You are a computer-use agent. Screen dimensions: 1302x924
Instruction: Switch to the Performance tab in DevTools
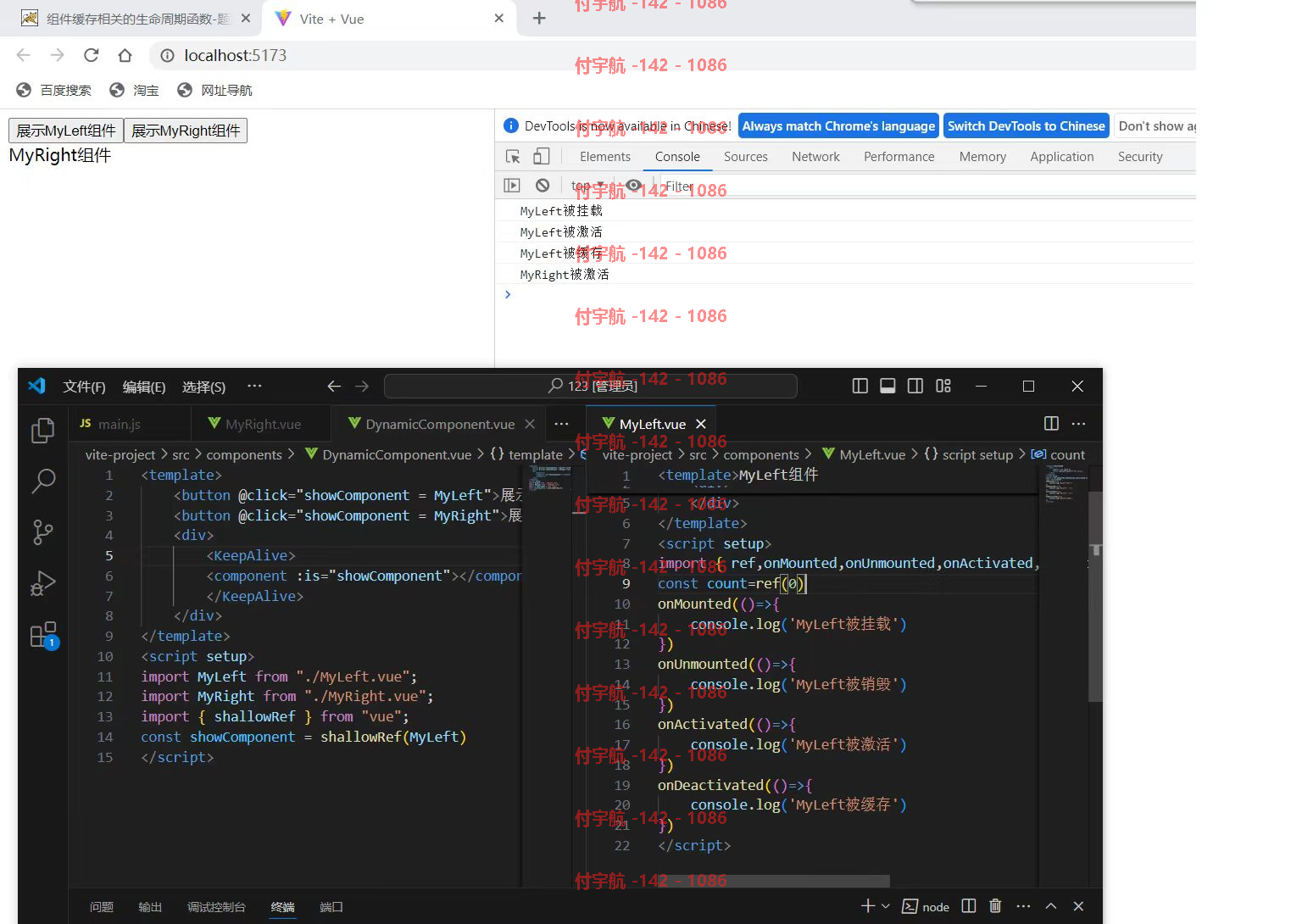click(899, 157)
